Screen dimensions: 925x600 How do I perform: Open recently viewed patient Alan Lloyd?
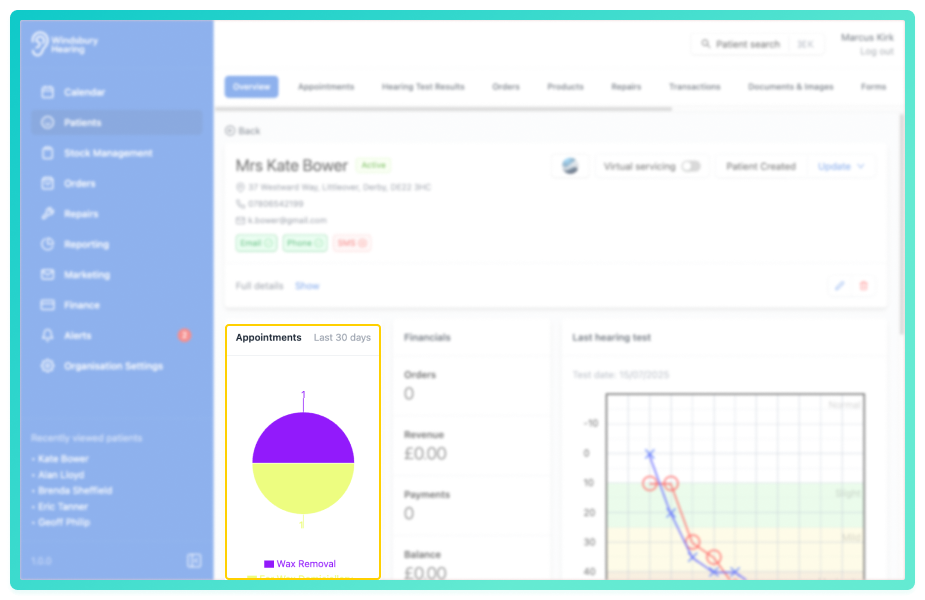pos(61,475)
